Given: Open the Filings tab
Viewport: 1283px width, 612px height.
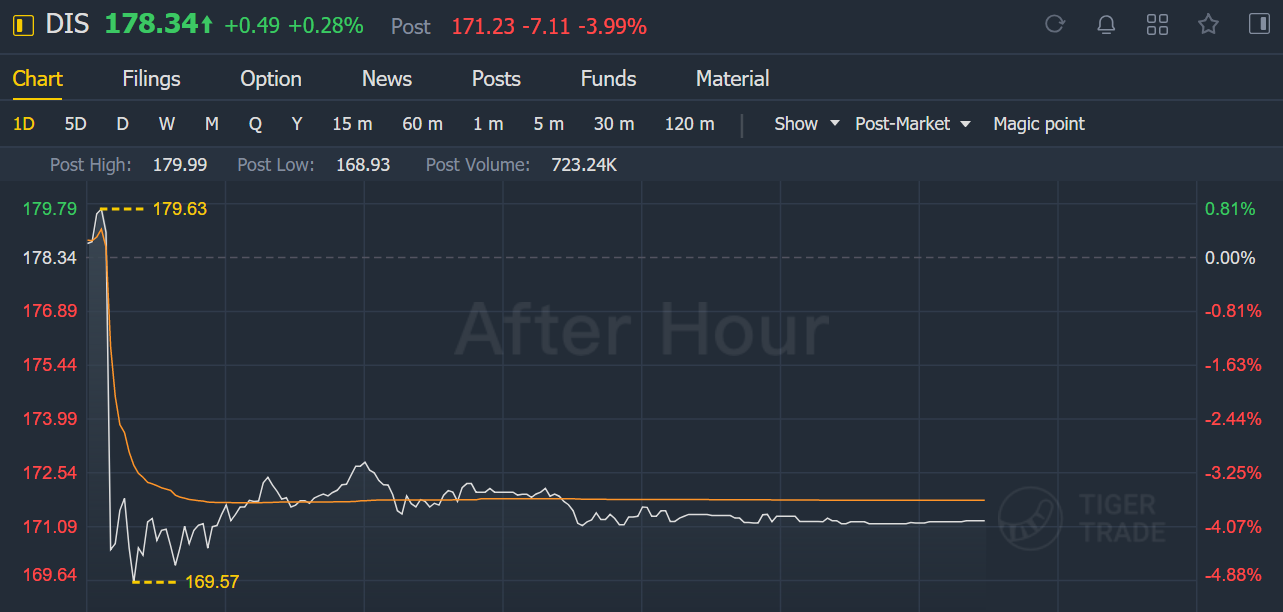Looking at the screenshot, I should (152, 79).
